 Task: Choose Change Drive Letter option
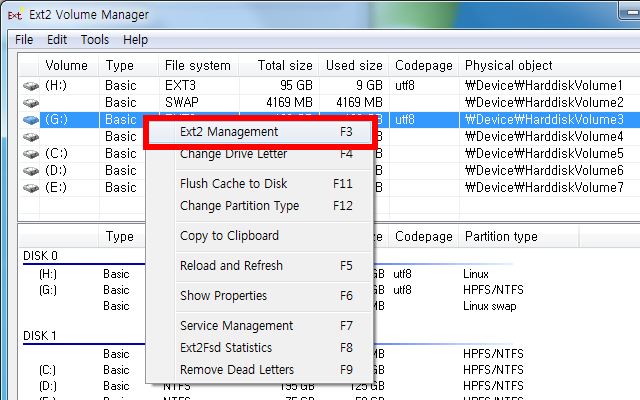click(233, 154)
